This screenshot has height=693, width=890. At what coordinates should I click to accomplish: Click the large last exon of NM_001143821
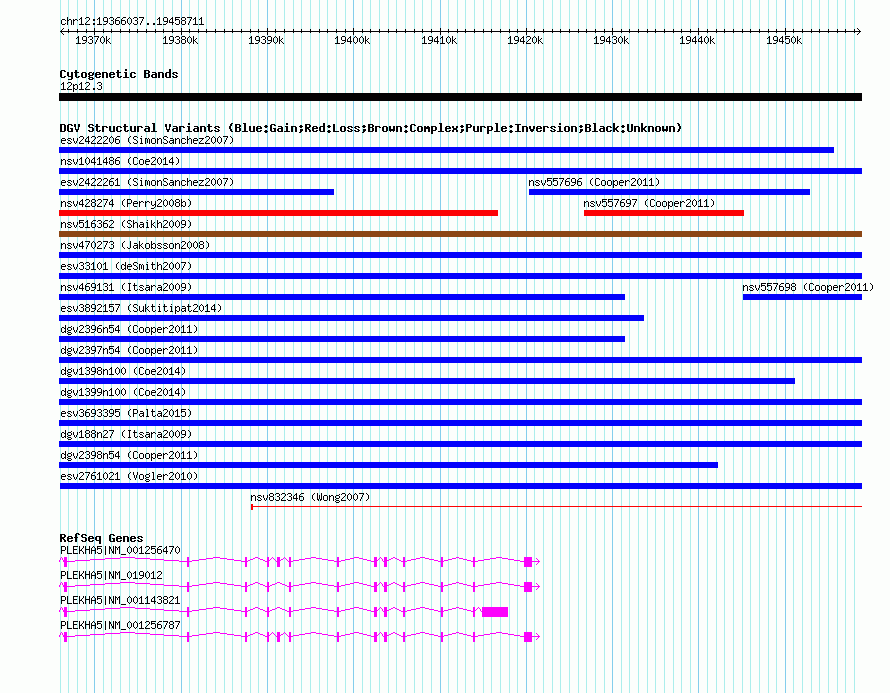tap(495, 611)
